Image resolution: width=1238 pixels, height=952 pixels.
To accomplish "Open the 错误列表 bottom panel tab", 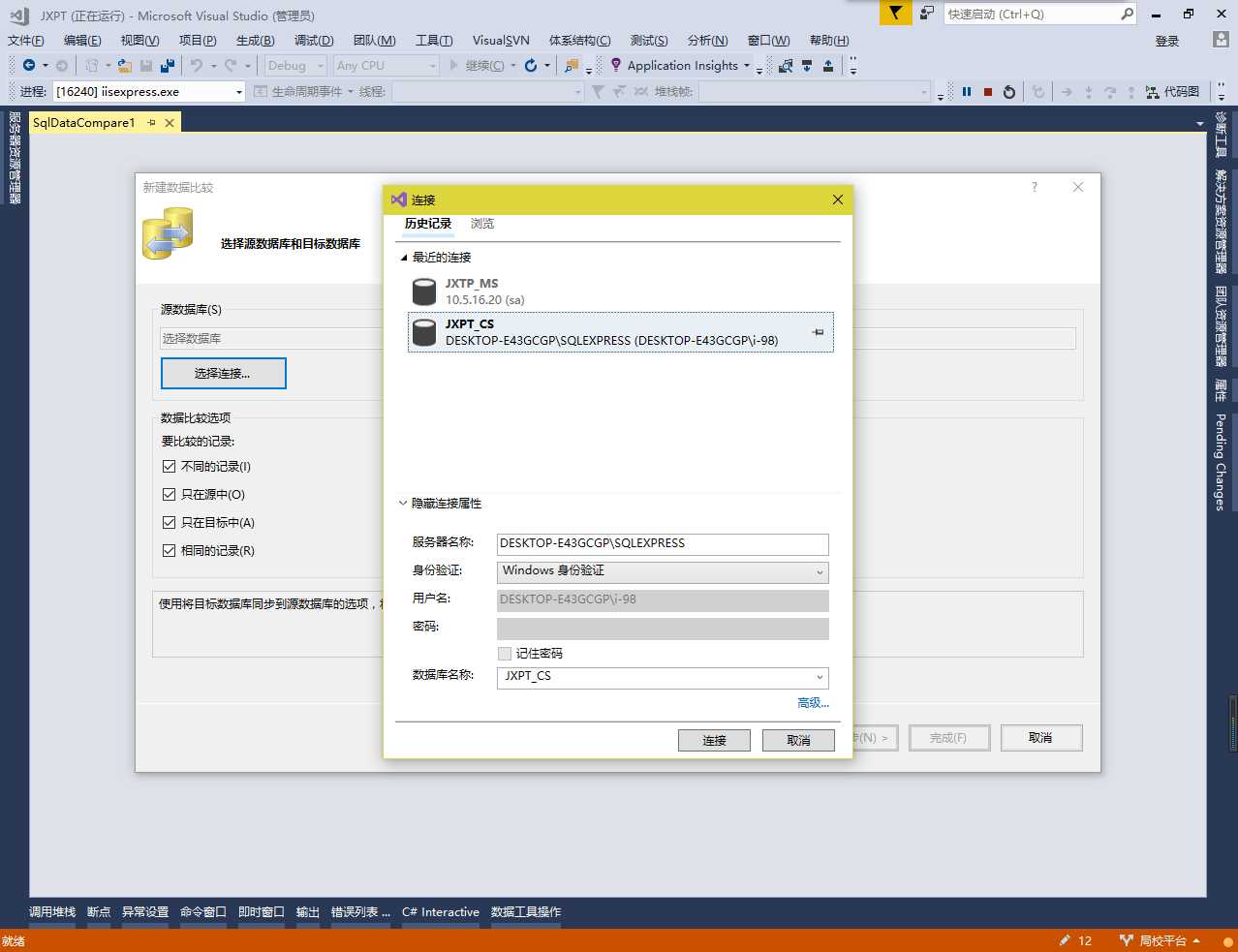I will [x=360, y=912].
